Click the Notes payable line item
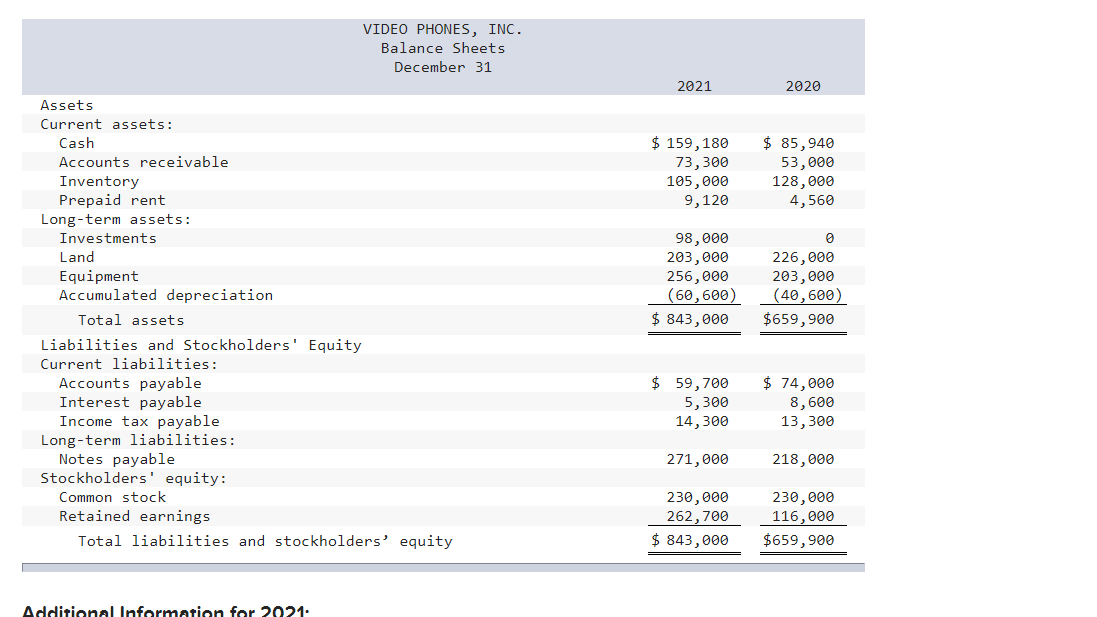 tap(106, 459)
